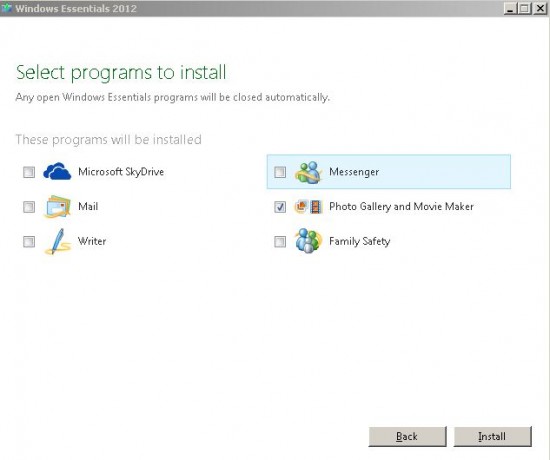Start installation with the Install button
This screenshot has height=460, width=550.
(492, 436)
